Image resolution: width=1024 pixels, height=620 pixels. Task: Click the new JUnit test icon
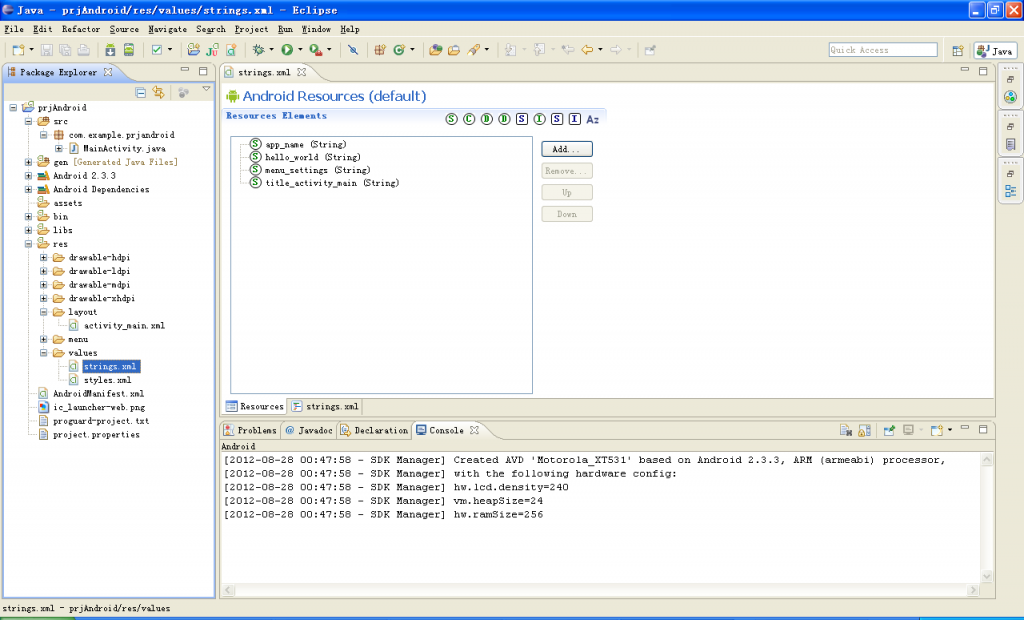point(212,50)
